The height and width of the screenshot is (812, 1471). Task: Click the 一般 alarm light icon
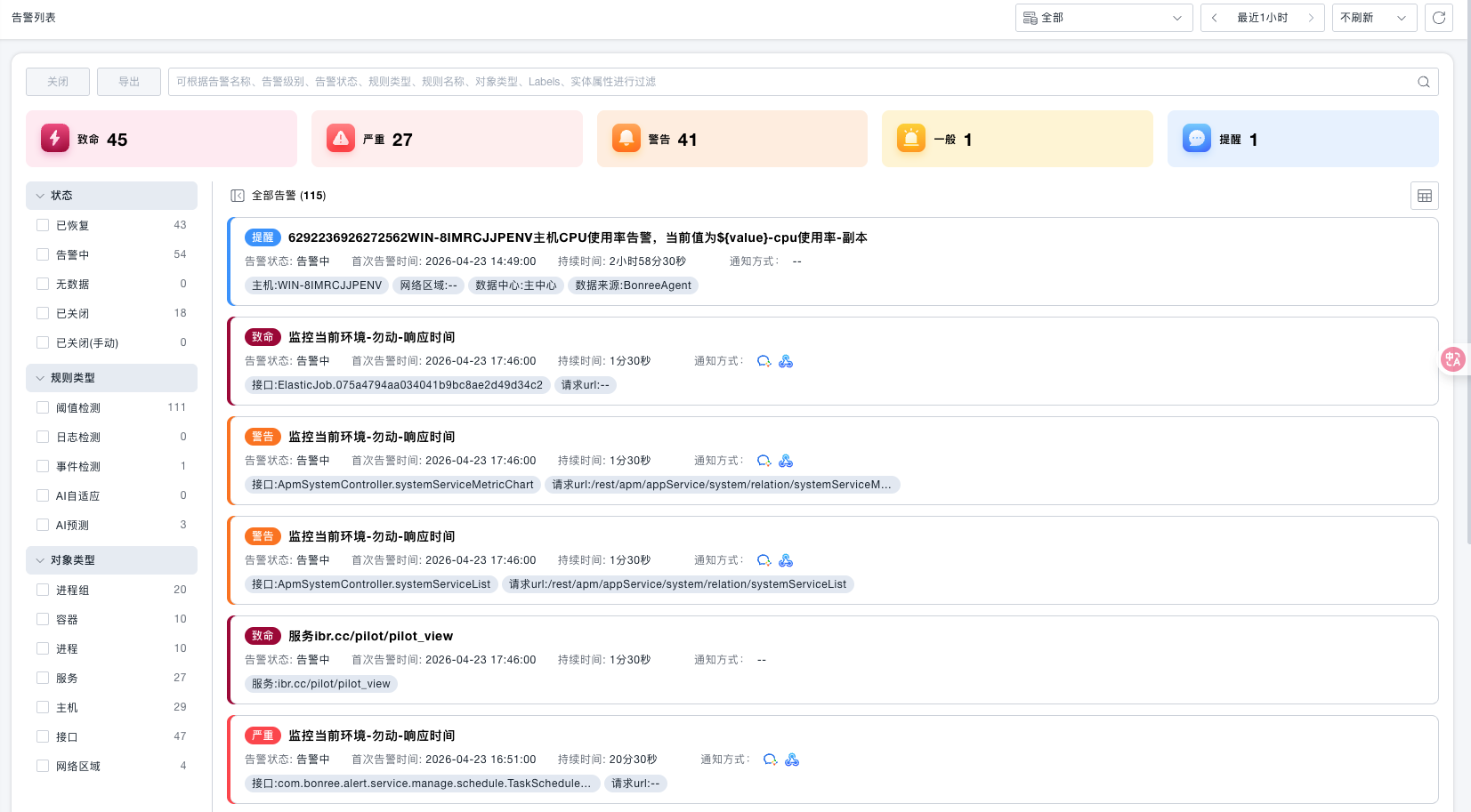[911, 138]
